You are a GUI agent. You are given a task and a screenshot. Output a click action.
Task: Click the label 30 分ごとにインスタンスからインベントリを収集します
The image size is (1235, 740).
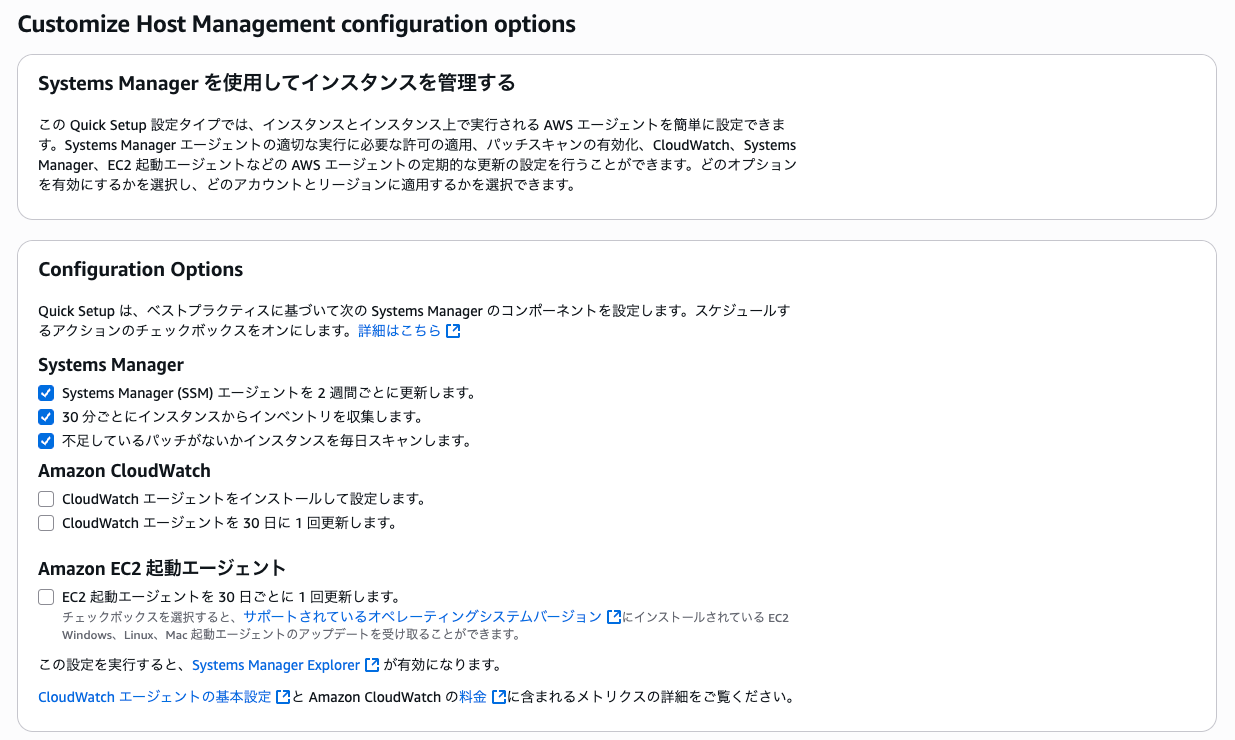[243, 417]
